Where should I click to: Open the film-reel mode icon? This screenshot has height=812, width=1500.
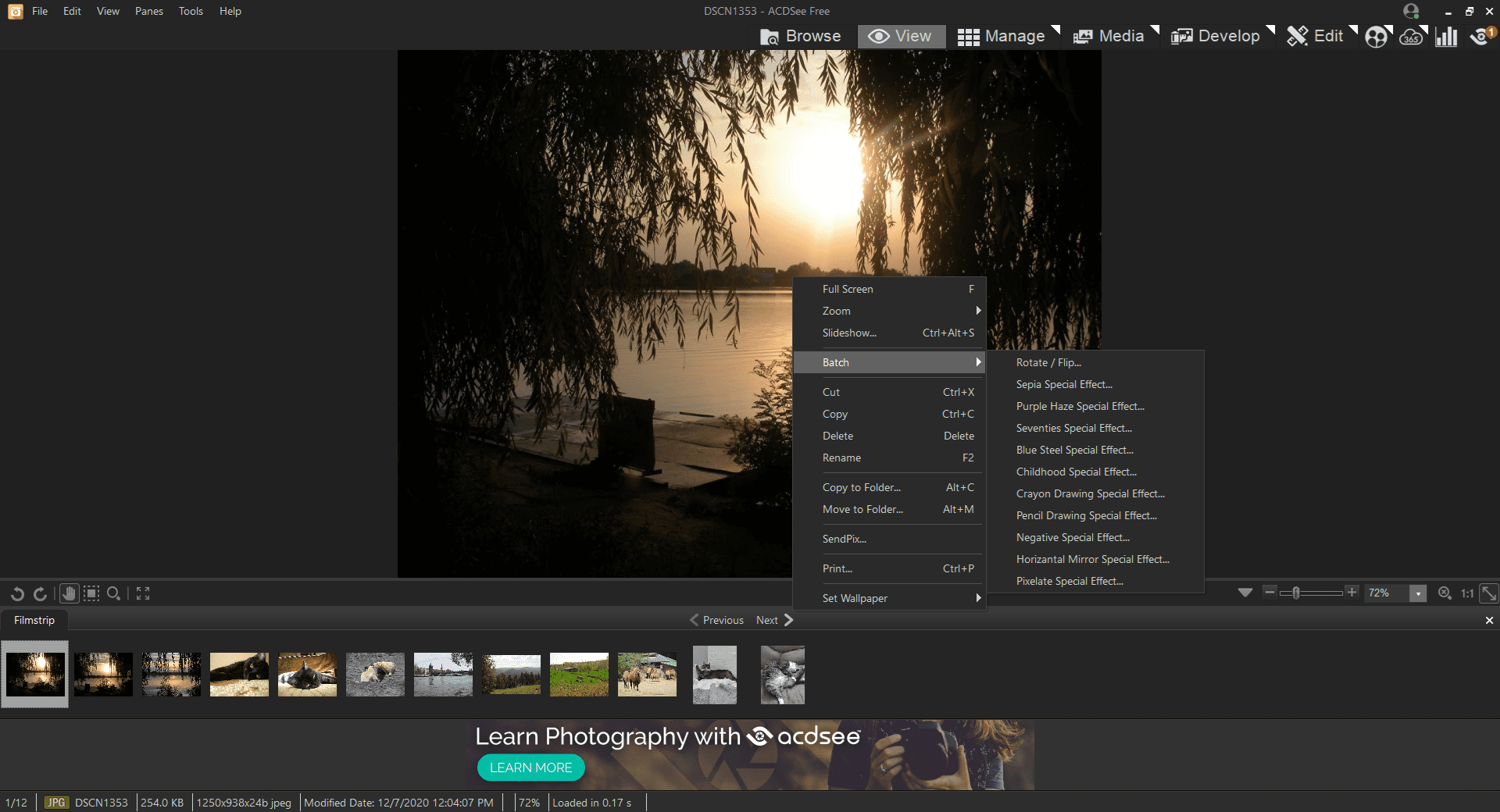1377,37
